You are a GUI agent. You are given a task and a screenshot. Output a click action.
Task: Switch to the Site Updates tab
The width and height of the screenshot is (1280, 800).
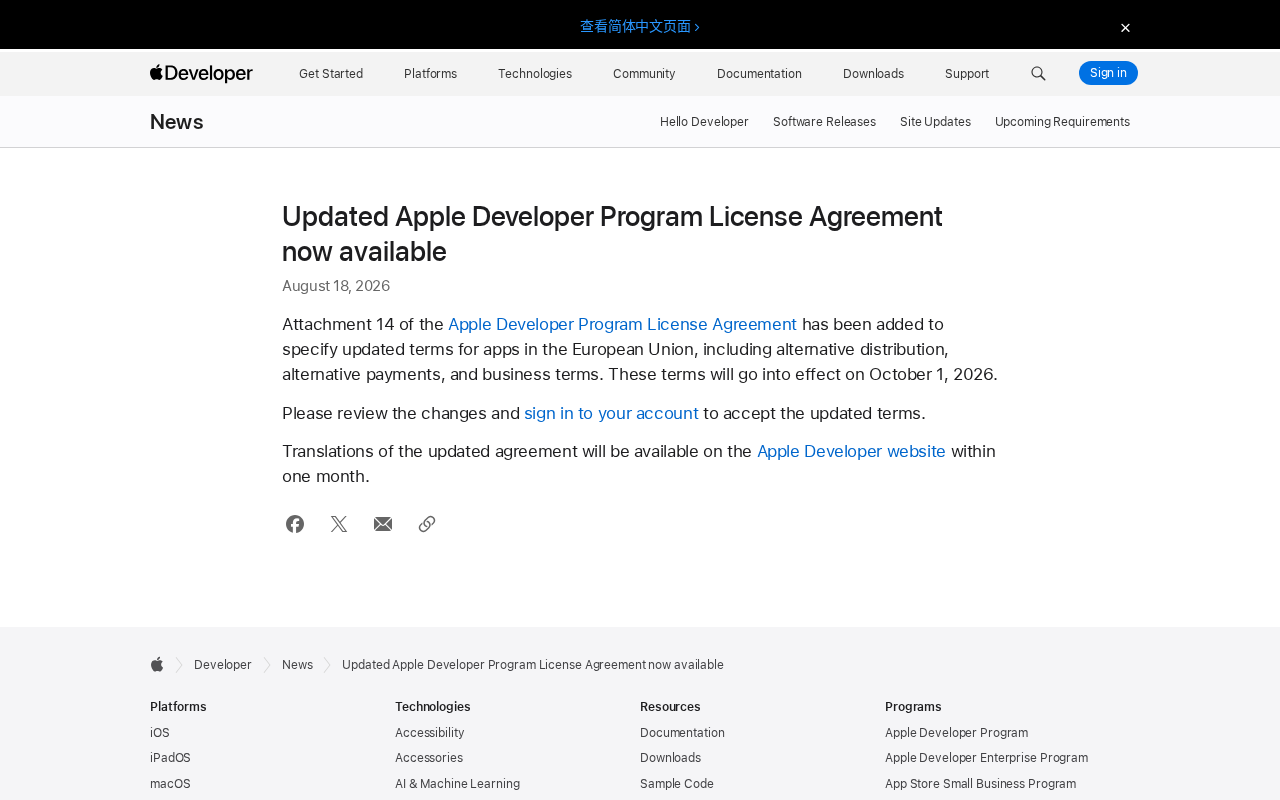click(935, 122)
